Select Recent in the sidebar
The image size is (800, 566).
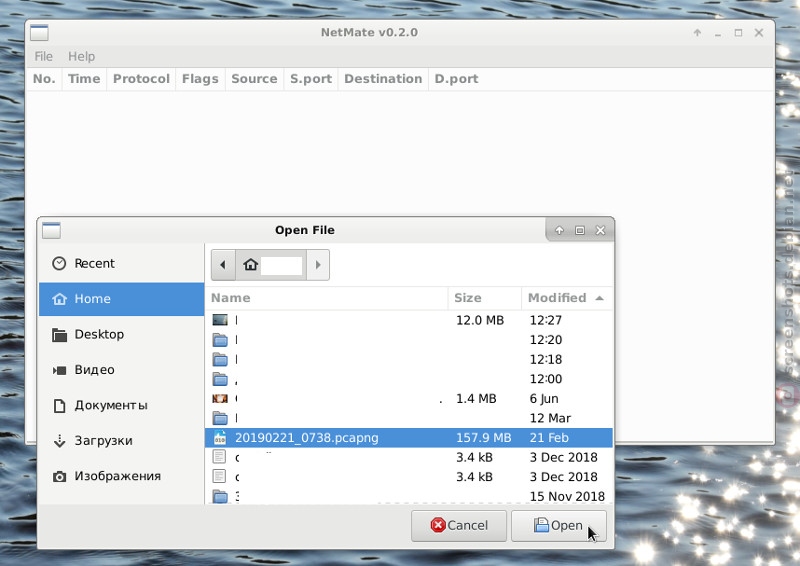(121, 263)
